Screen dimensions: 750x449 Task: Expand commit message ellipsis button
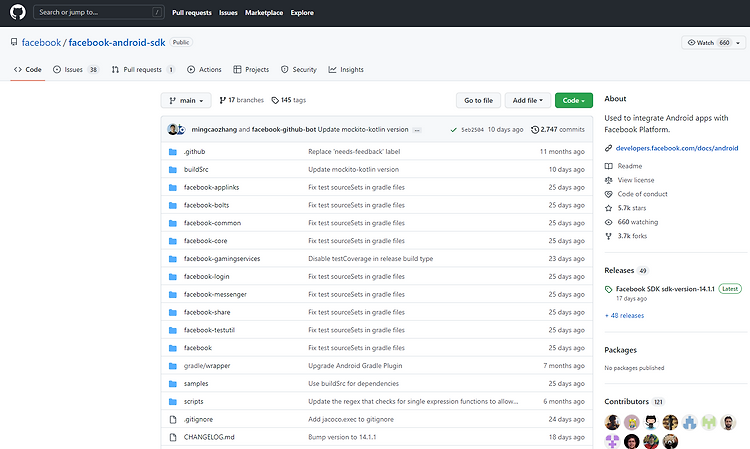pos(417,130)
